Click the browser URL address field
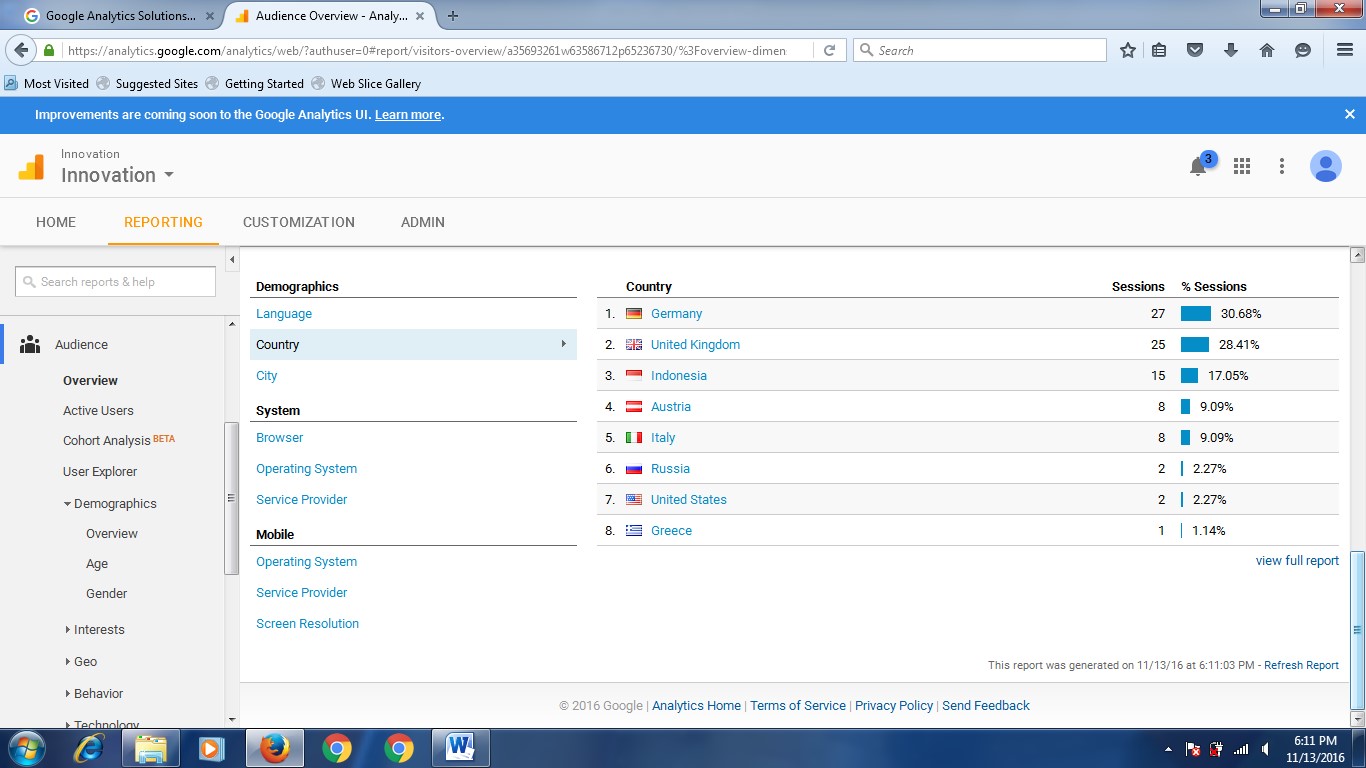Screen dimensions: 1366x768 425,50
